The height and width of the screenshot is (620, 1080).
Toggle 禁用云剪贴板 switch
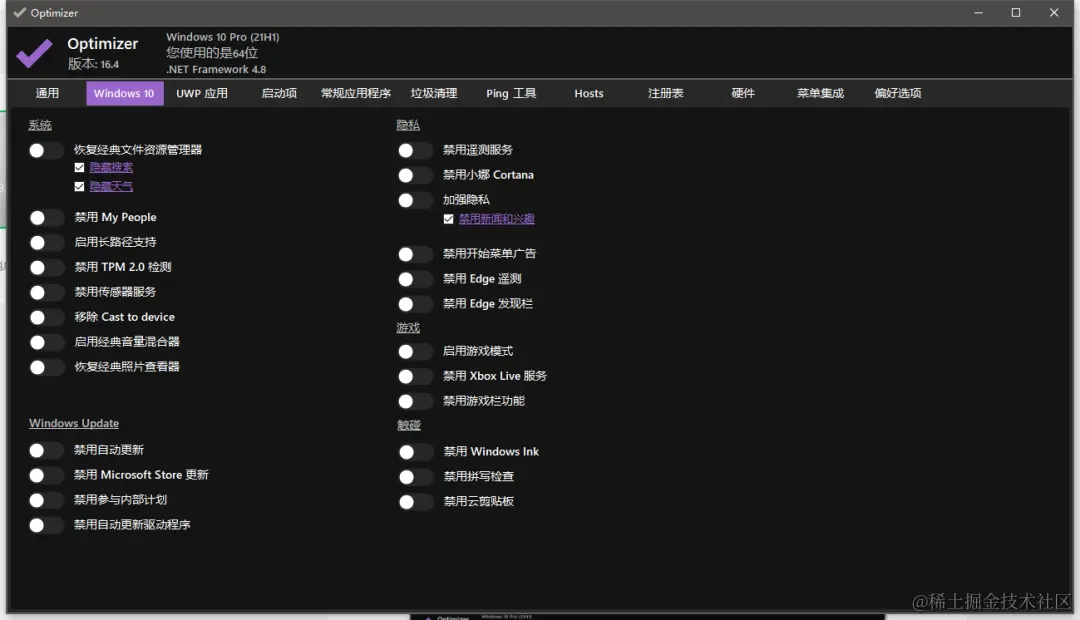(415, 502)
